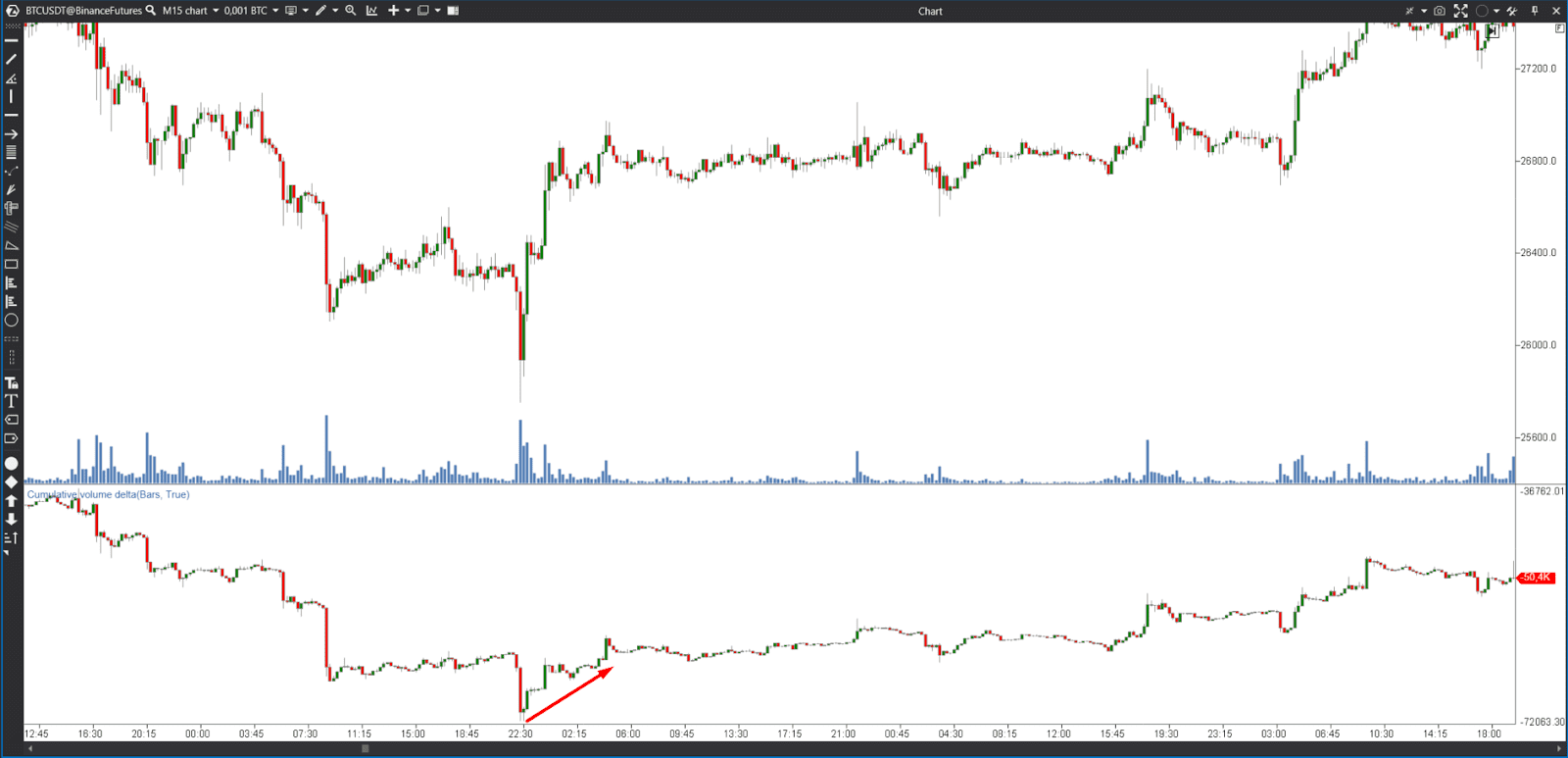Expand the arrow beside the monitor icon
This screenshot has width=1568, height=758.
click(306, 11)
